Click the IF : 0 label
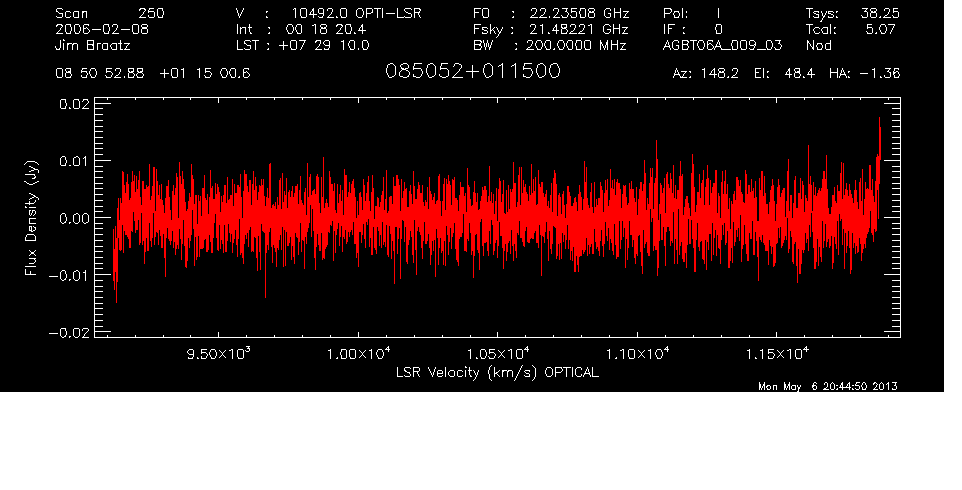This screenshot has width=962, height=490. click(693, 29)
